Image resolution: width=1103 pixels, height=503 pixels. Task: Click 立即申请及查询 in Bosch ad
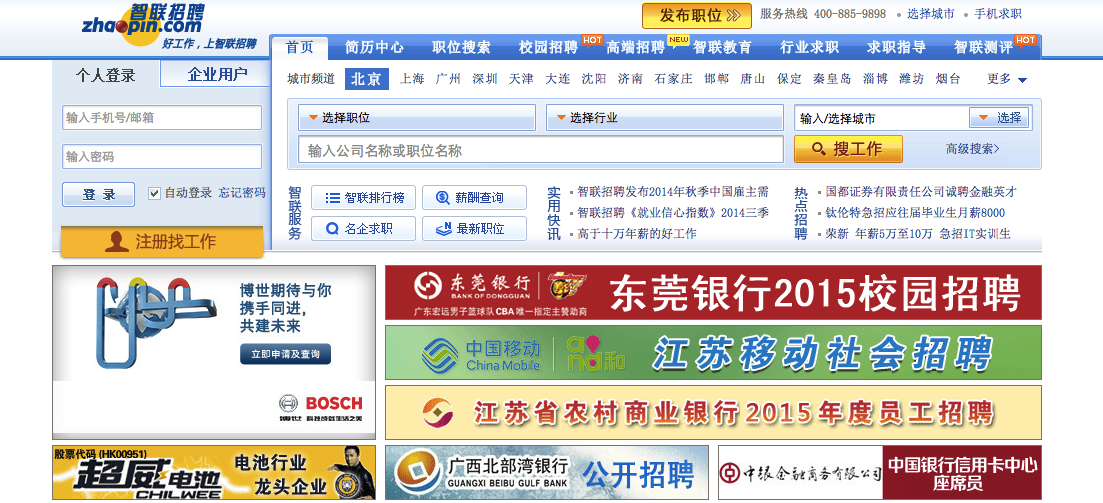tap(285, 354)
